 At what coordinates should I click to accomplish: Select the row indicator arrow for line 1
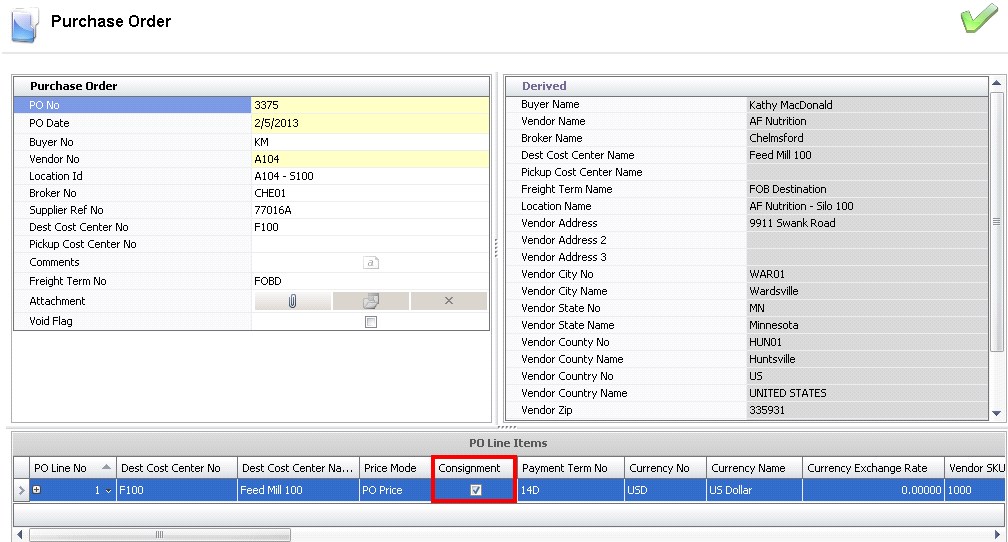click(21, 491)
